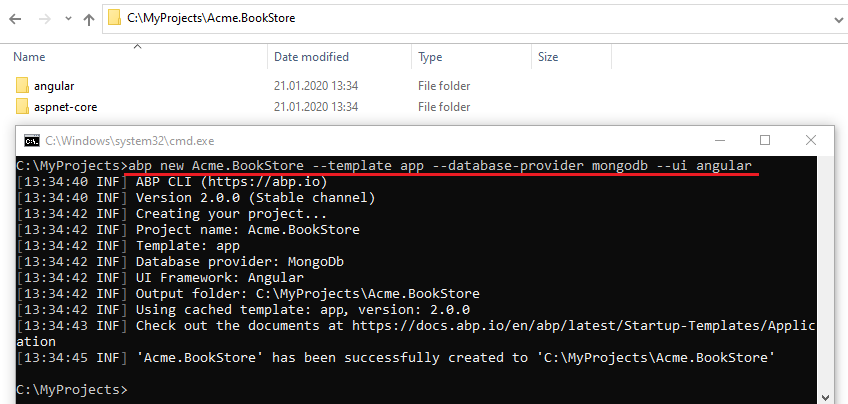Go up one folder level

89,18
